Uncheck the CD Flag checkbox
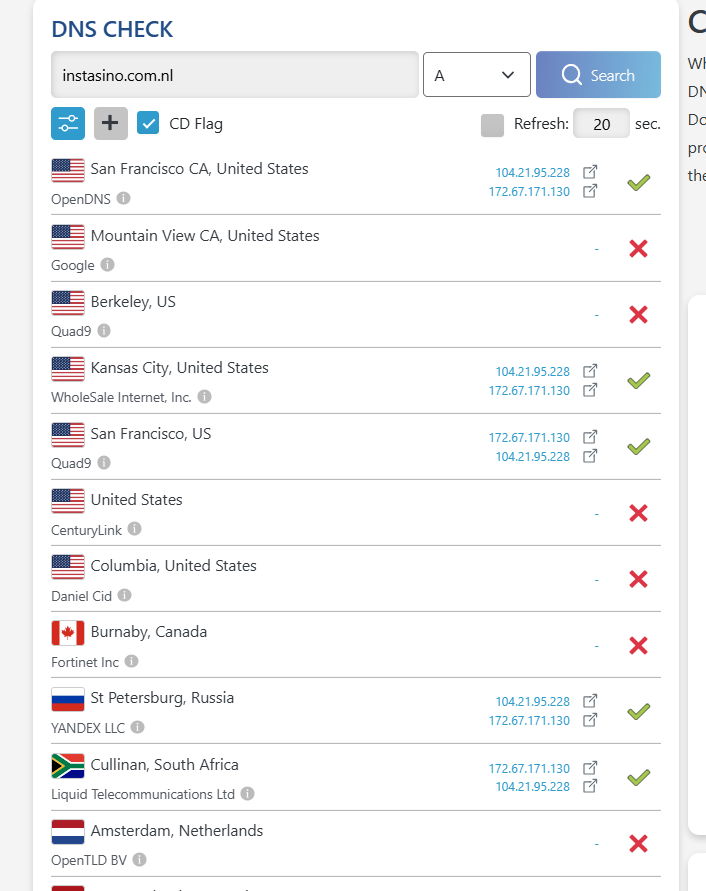The width and height of the screenshot is (706, 891). click(148, 123)
